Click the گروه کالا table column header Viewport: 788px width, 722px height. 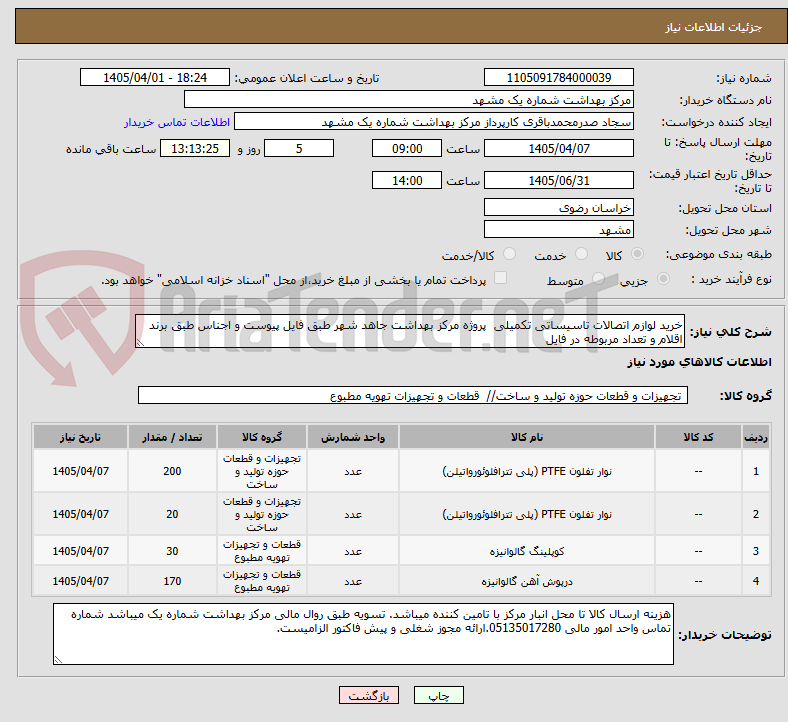coord(261,437)
